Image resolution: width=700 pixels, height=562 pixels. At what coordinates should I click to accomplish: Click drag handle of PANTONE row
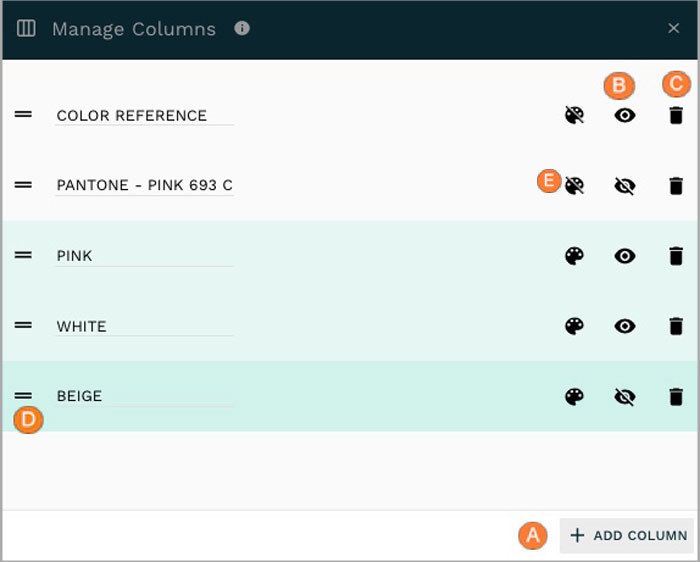pos(23,184)
